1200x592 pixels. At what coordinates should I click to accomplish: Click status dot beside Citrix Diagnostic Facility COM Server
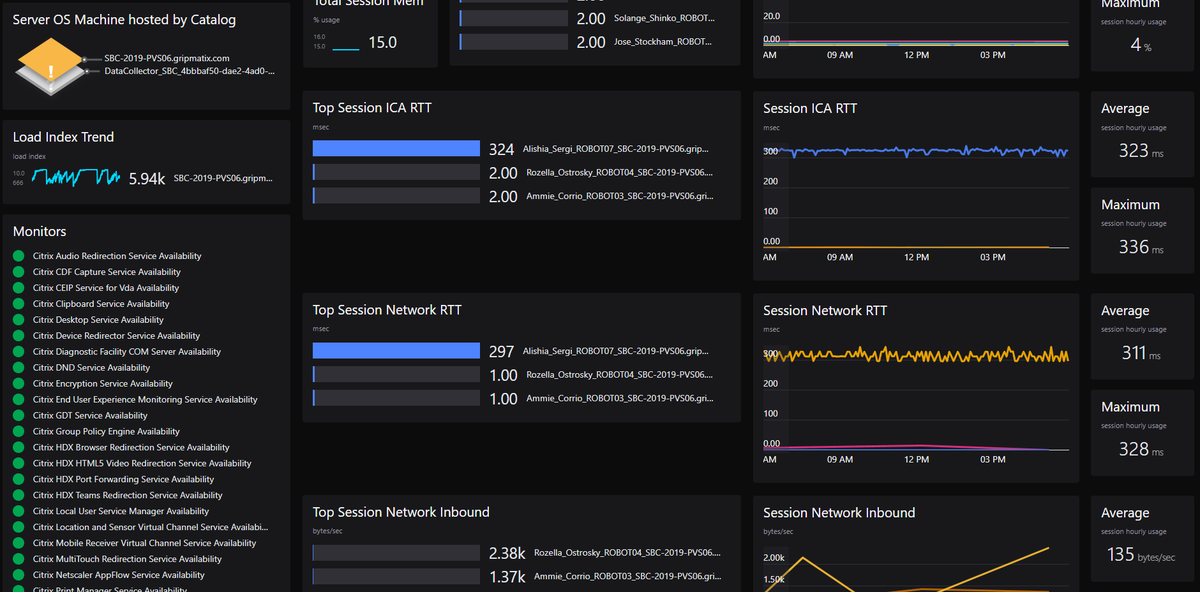18,352
